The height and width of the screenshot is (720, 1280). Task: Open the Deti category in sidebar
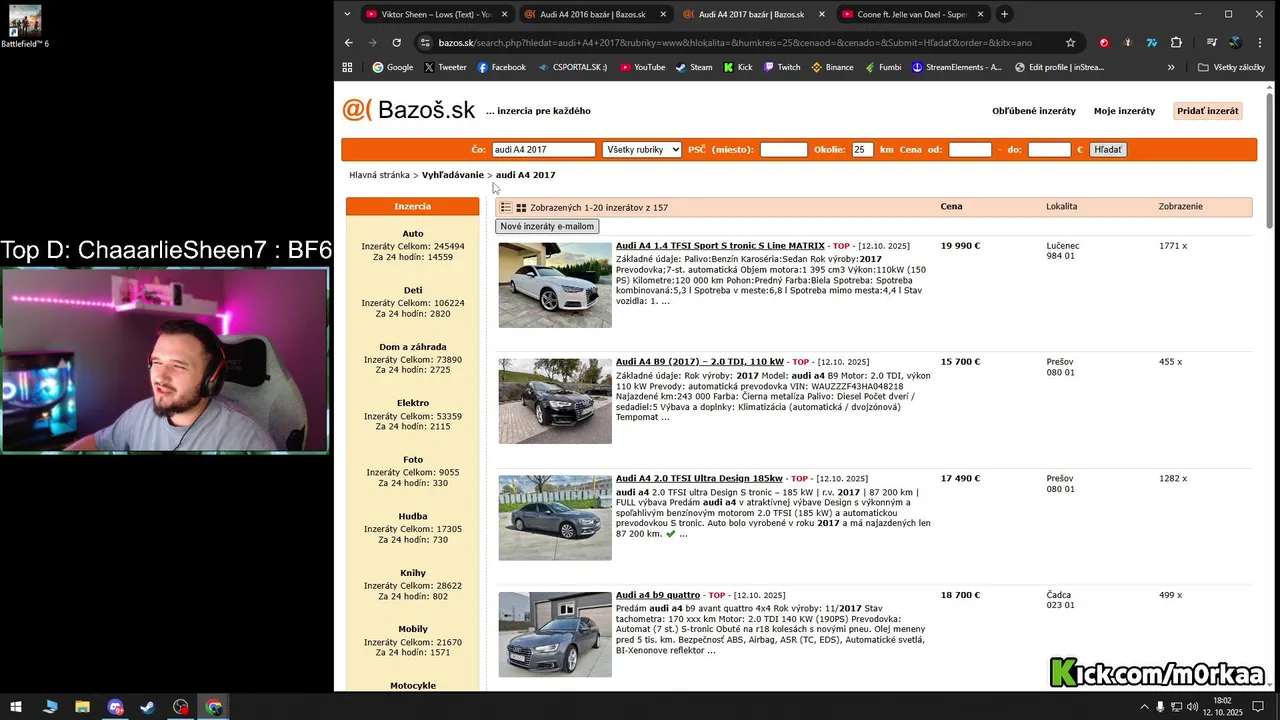point(413,290)
